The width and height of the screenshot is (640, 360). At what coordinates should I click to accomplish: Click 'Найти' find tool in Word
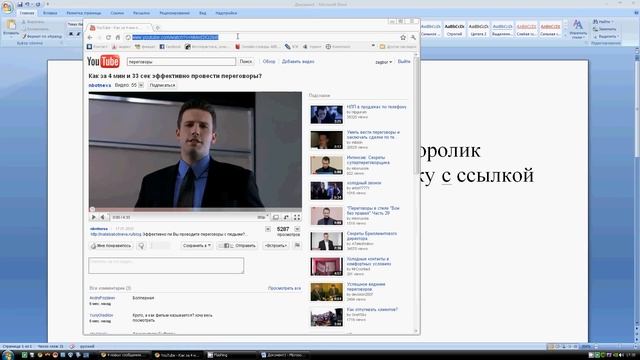(x=604, y=22)
